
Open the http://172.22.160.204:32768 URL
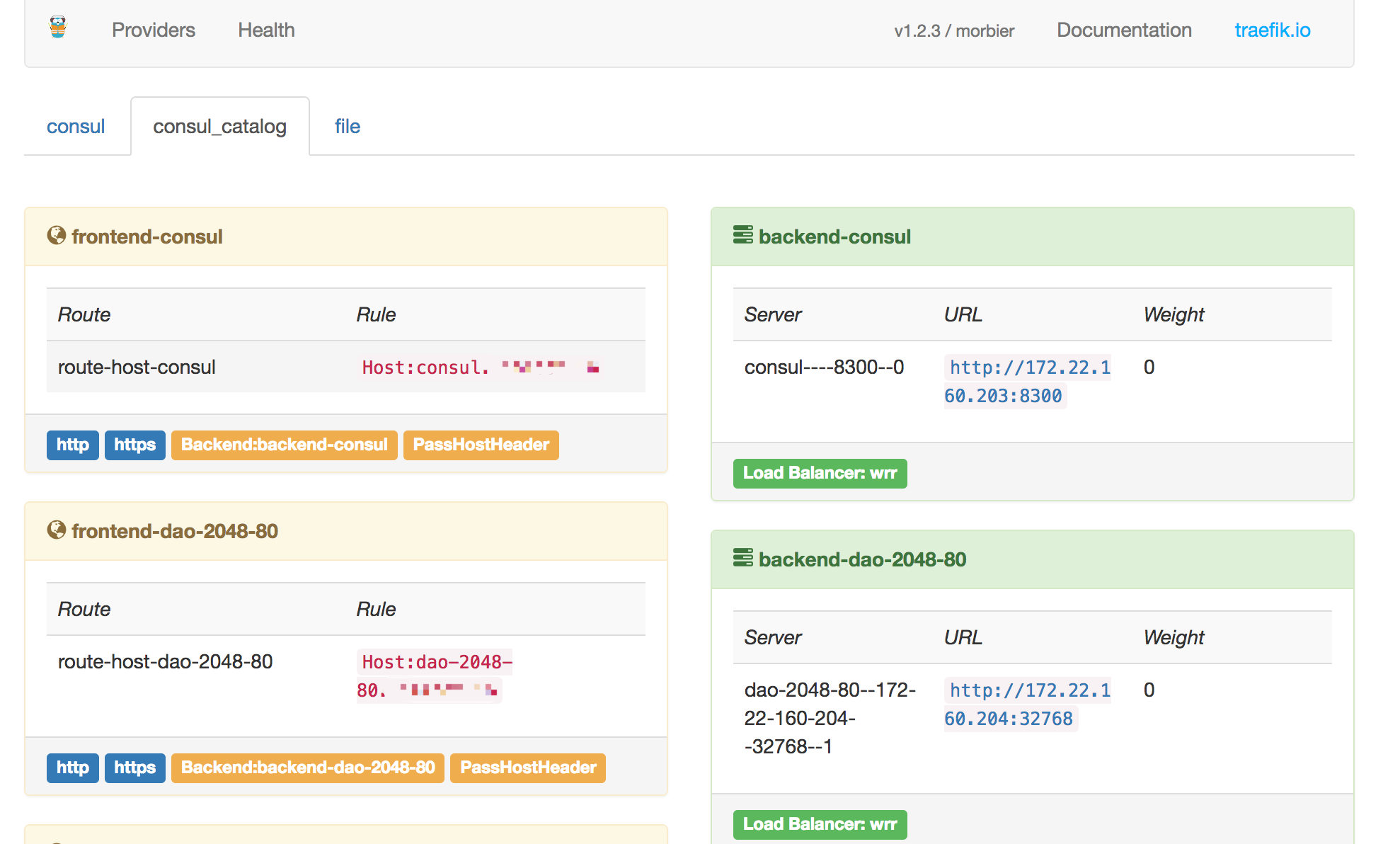point(1028,705)
